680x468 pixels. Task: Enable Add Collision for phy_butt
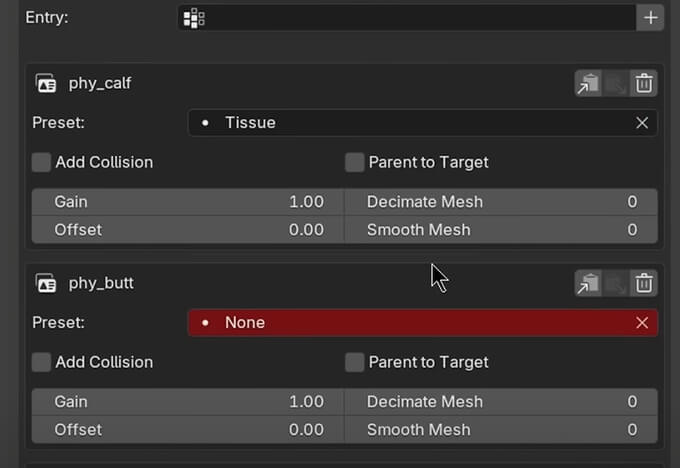(42, 362)
